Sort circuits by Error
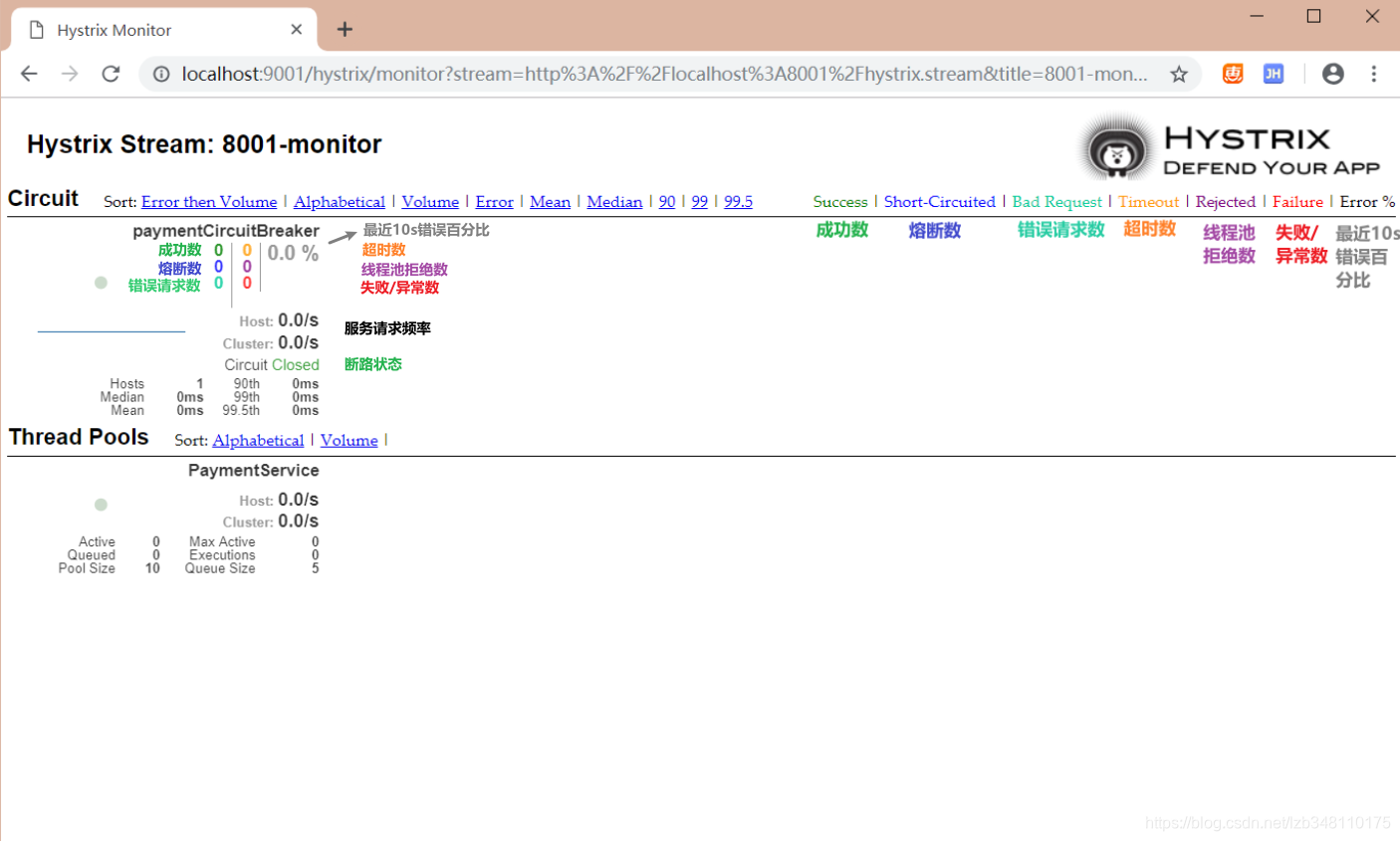Screen dimensions: 1400x841 (494, 201)
